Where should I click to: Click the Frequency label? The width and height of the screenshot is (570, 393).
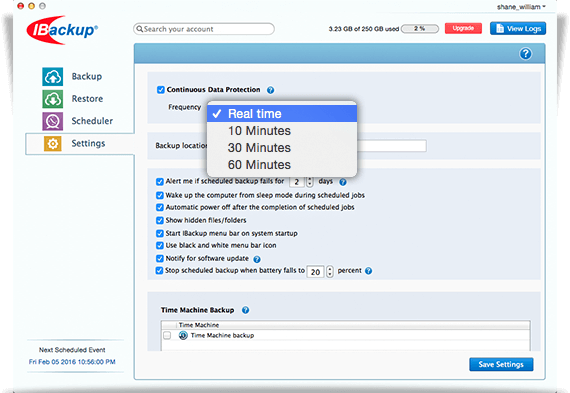[185, 107]
